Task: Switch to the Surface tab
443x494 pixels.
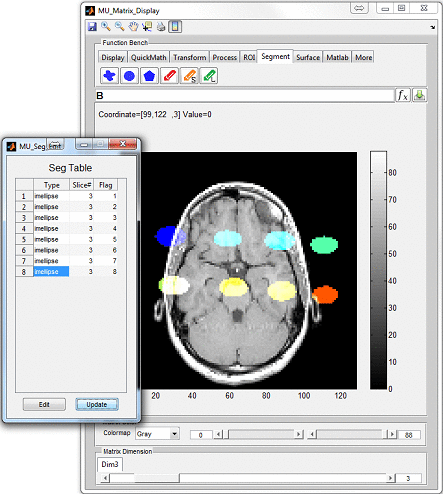Action: coord(308,57)
